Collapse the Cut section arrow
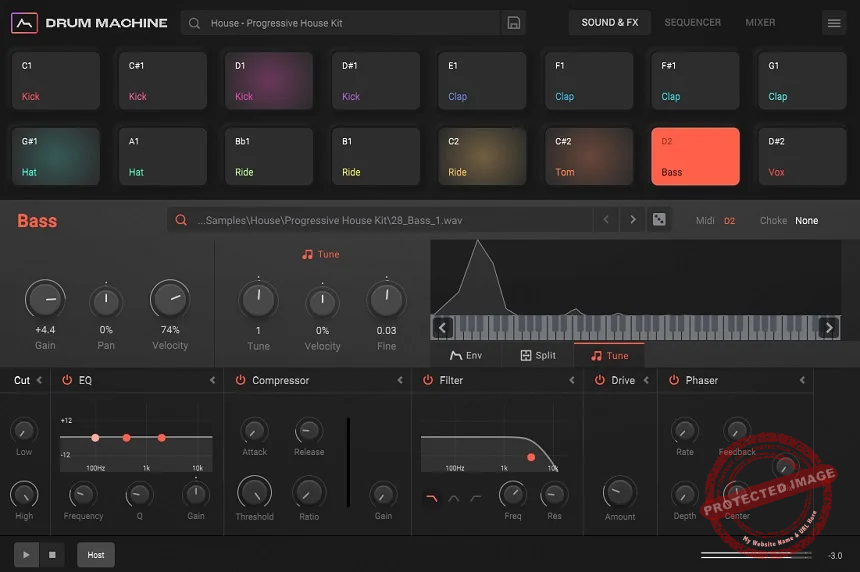860x572 pixels. (x=39, y=380)
